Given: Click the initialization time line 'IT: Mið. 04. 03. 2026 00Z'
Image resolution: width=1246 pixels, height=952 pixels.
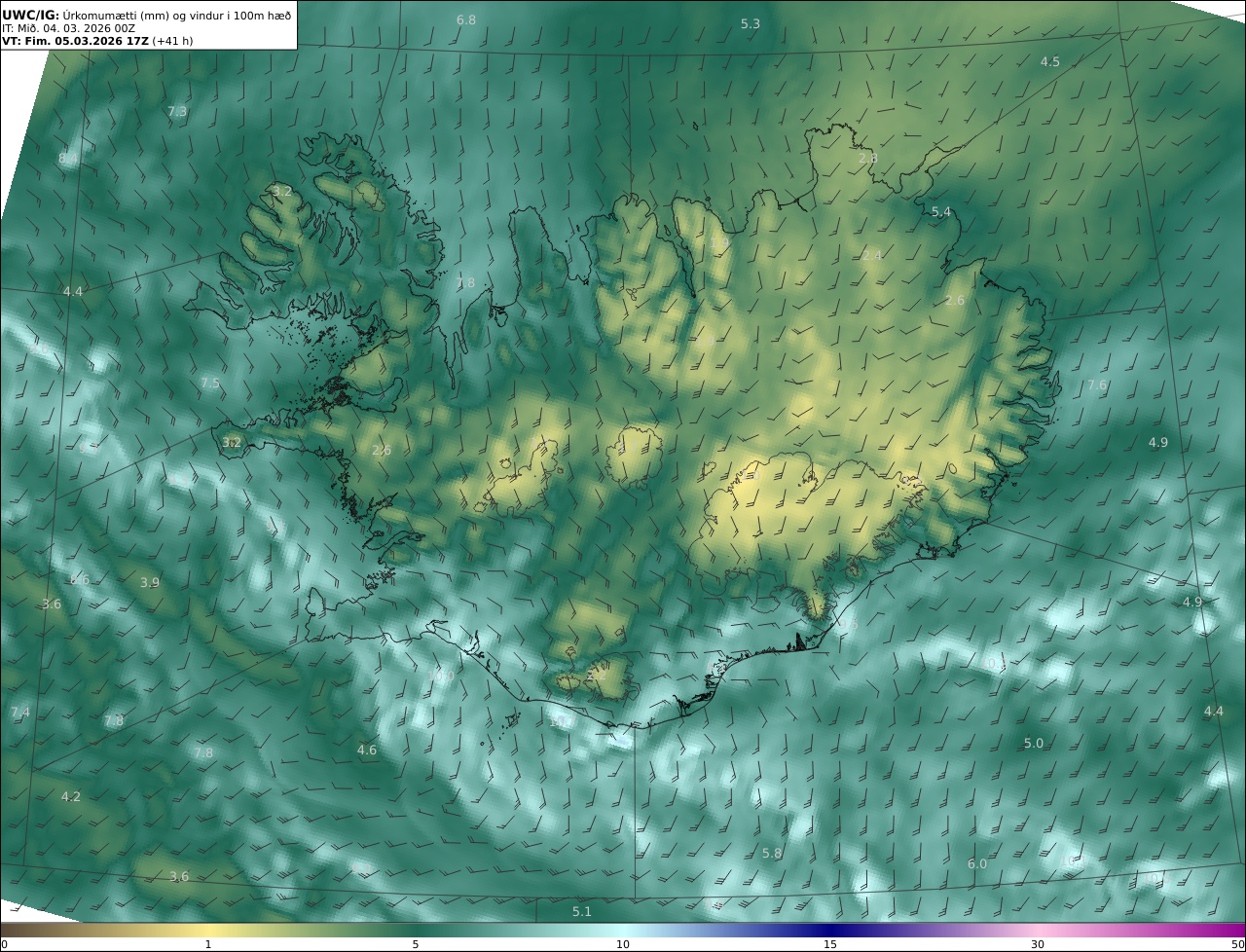Looking at the screenshot, I should [68, 28].
